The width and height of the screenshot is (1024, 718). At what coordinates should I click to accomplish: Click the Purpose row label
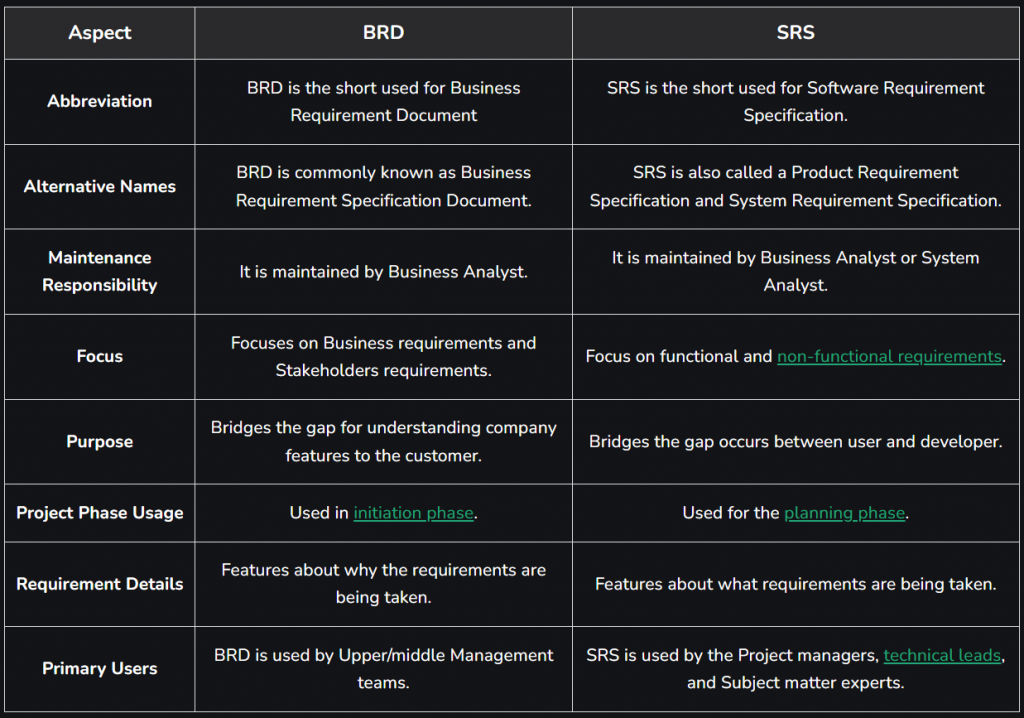pyautogui.click(x=100, y=442)
